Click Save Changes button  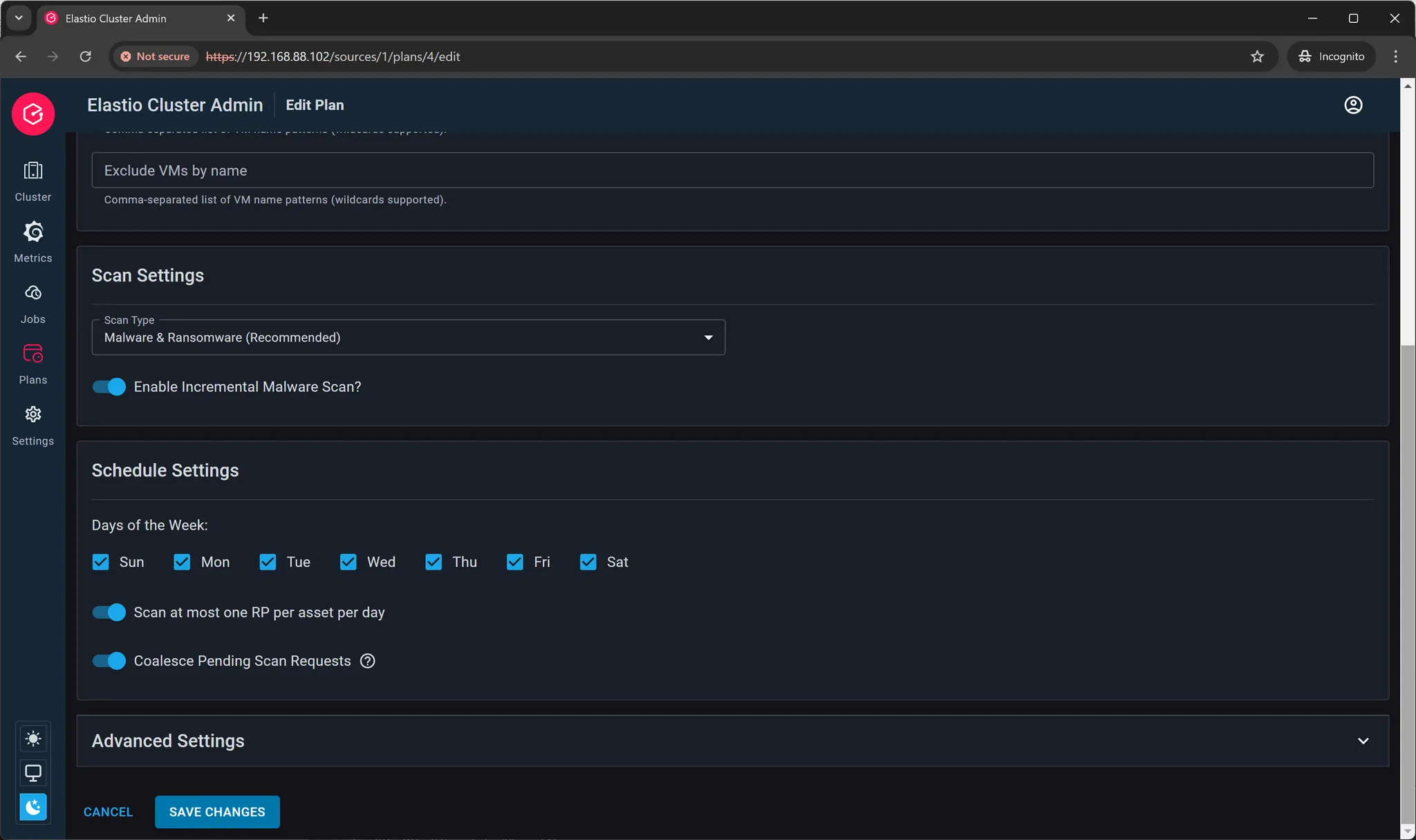pyautogui.click(x=217, y=812)
